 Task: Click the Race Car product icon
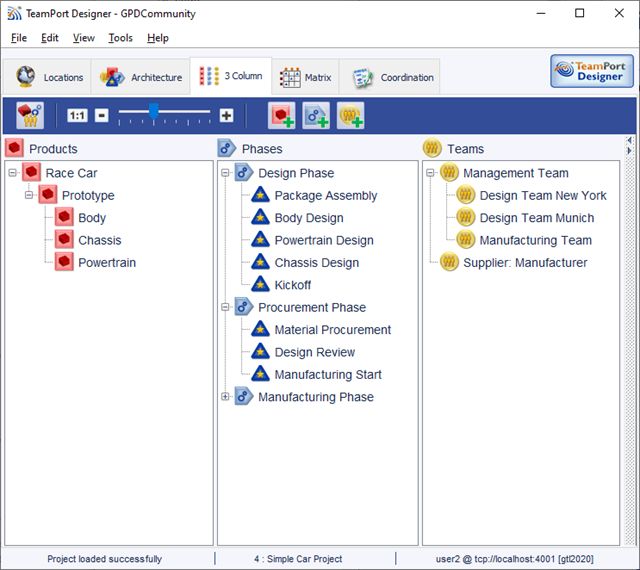(31, 172)
